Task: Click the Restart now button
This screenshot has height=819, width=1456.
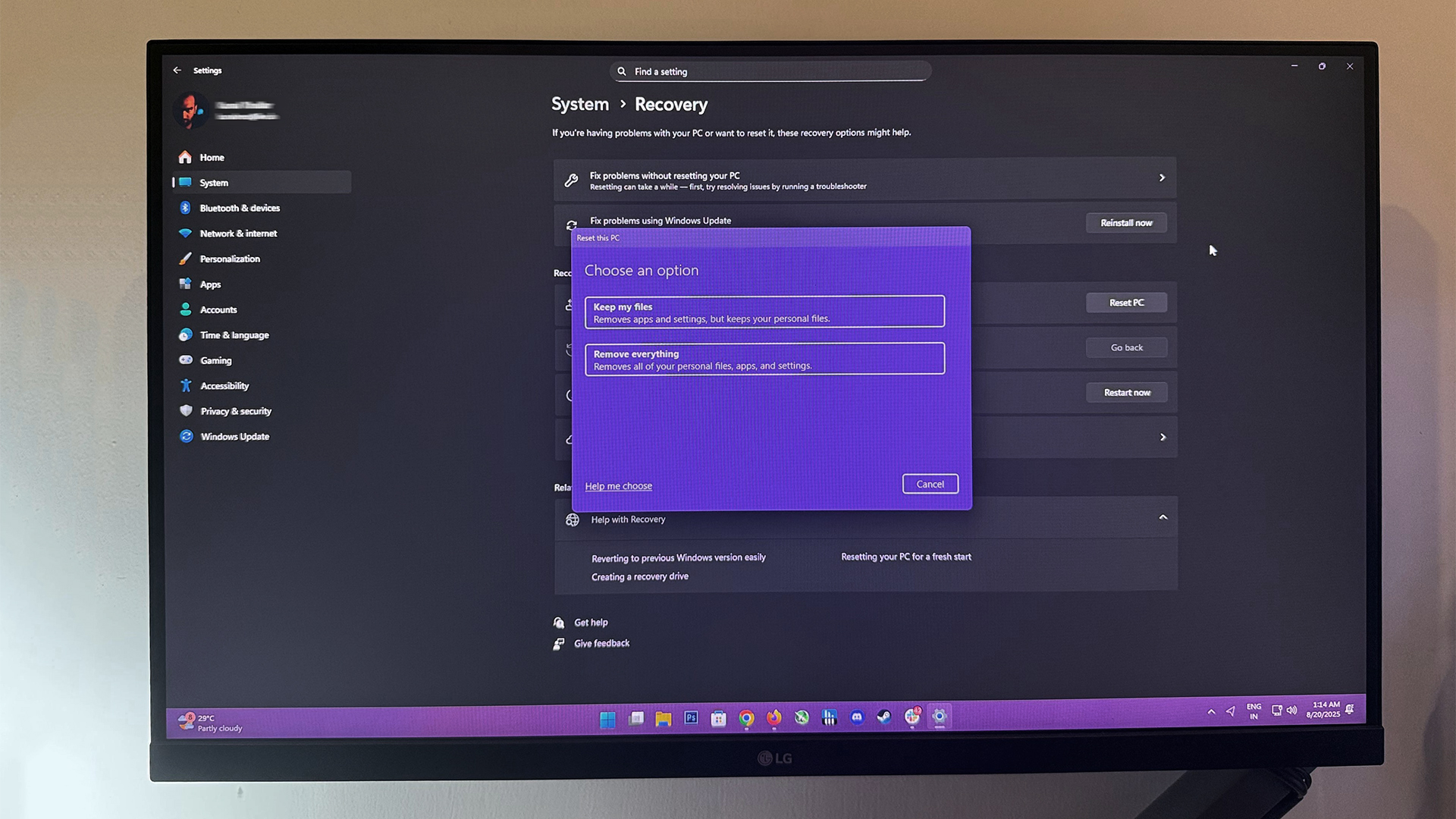Action: coord(1127,393)
